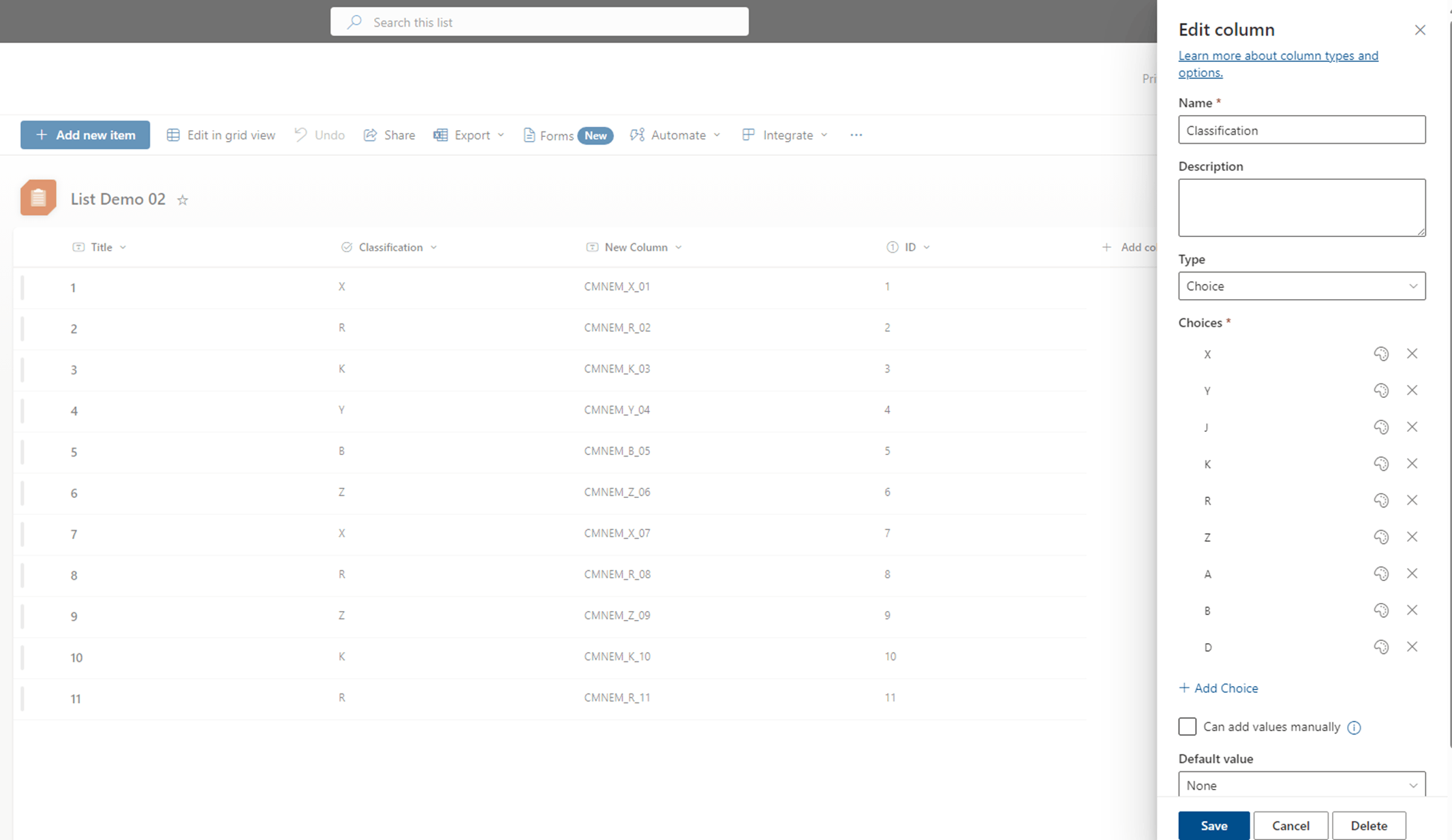Screen dimensions: 1452x840
Task: Open the New Column header menu
Action: pos(634,247)
